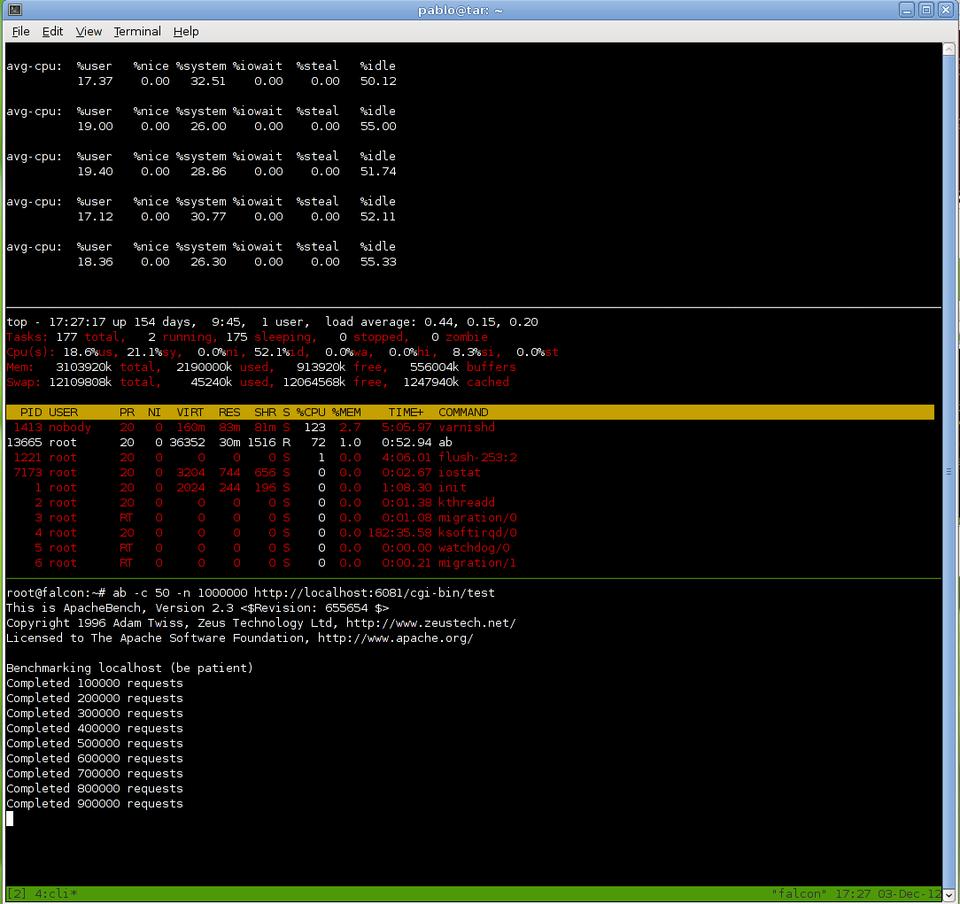
Task: Minimize the pablo@tar terminal window
Action: (x=905, y=10)
